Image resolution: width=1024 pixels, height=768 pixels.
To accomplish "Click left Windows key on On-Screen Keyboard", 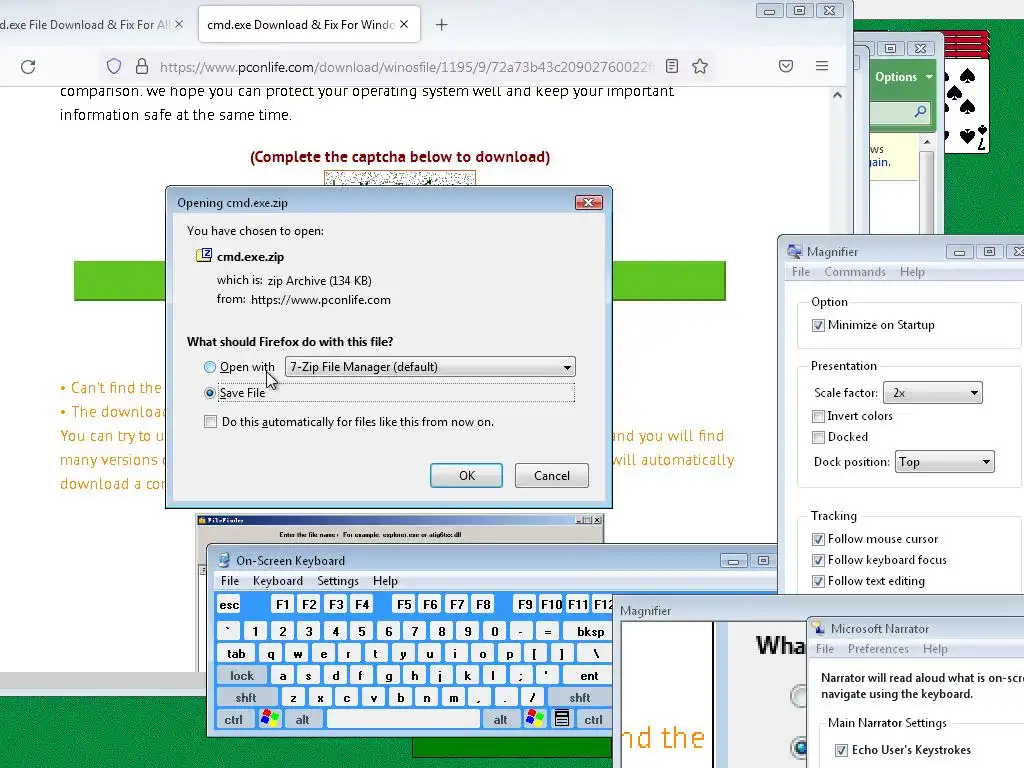I will tap(269, 719).
